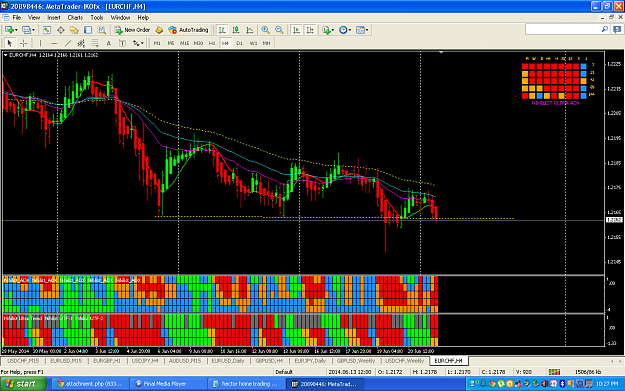625x391 pixels.
Task: Open the Templates icon
Action: click(x=360, y=30)
